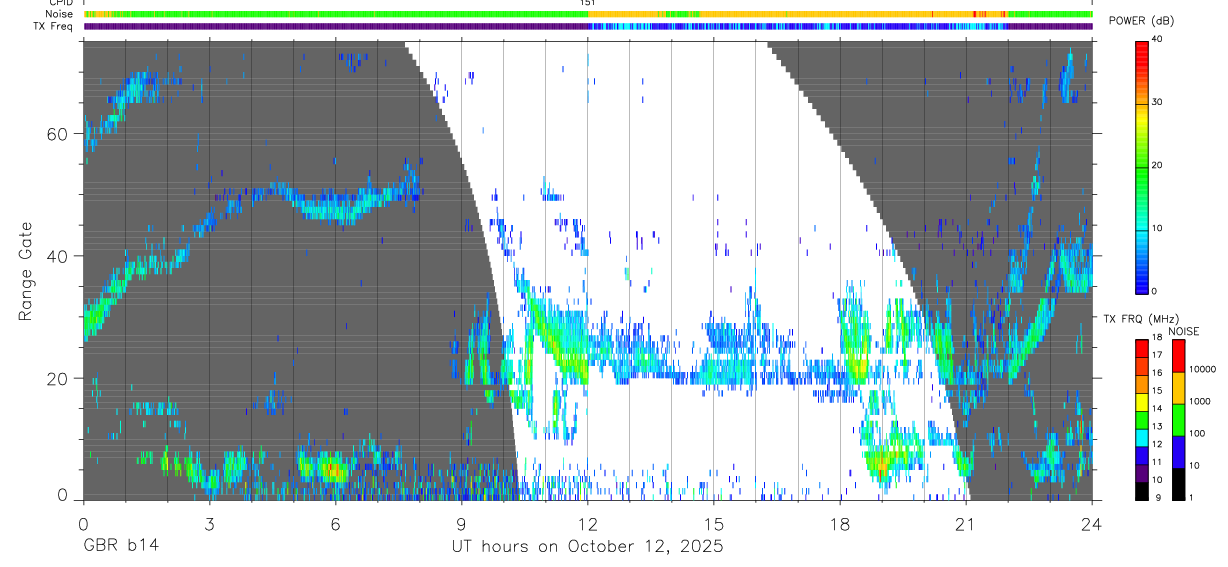This screenshot has height=567, width=1228.
Task: Click the 18 tick on the UT hours axis
Action: (x=839, y=522)
